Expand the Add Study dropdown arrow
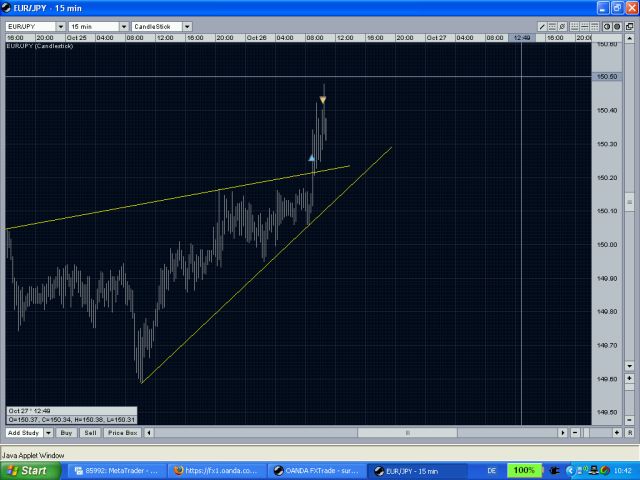Image resolution: width=640 pixels, height=480 pixels. click(x=48, y=433)
